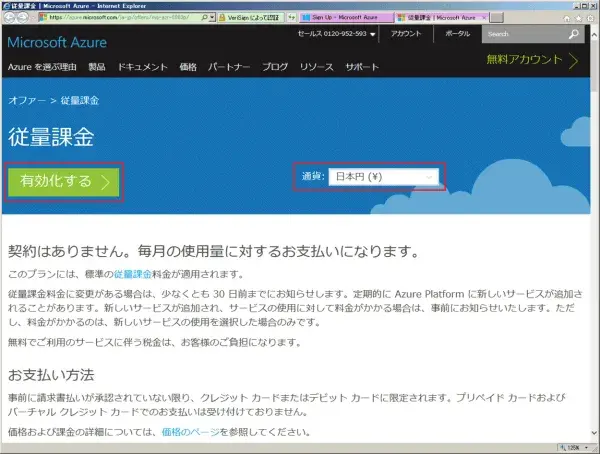Open the サポート menu

(362, 67)
